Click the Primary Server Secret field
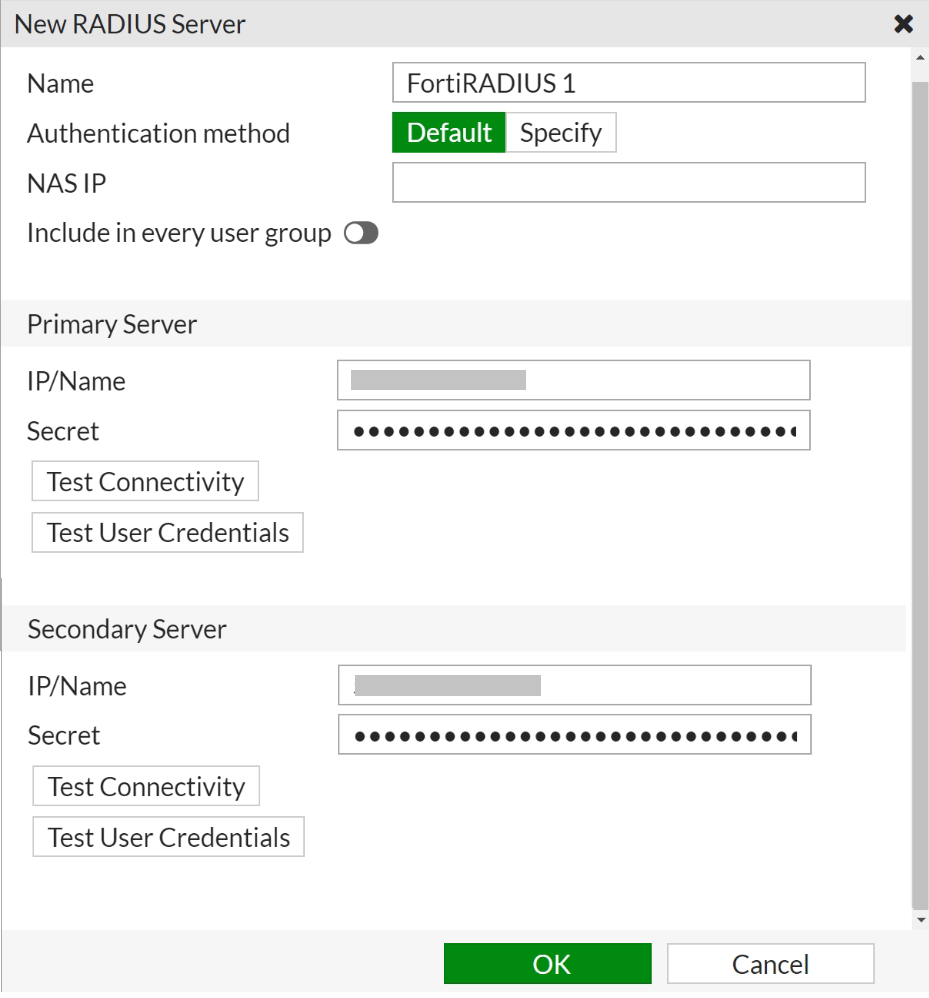929x998 pixels. point(573,431)
